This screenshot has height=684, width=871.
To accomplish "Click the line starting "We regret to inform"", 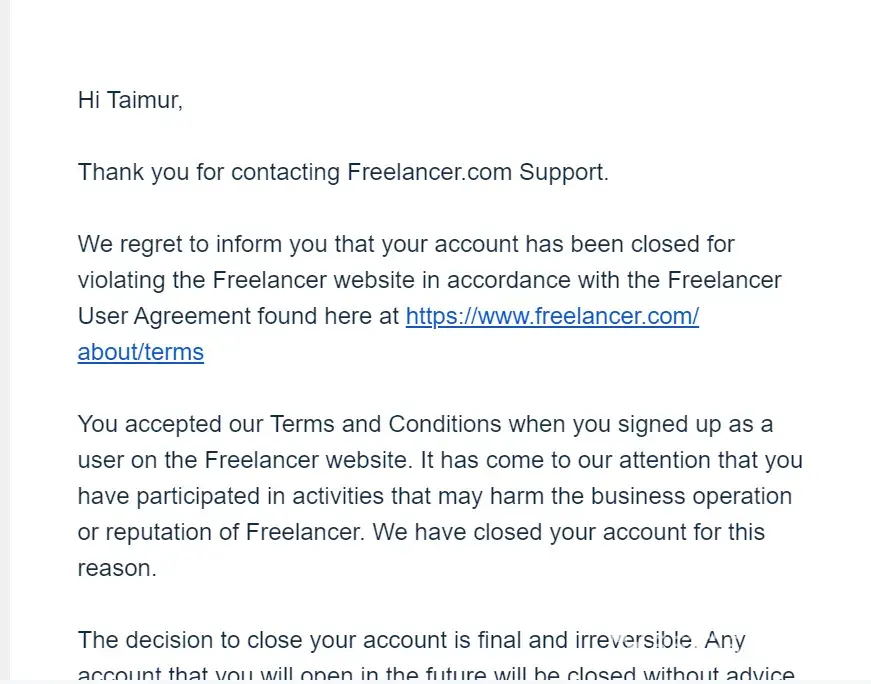I will pos(406,244).
